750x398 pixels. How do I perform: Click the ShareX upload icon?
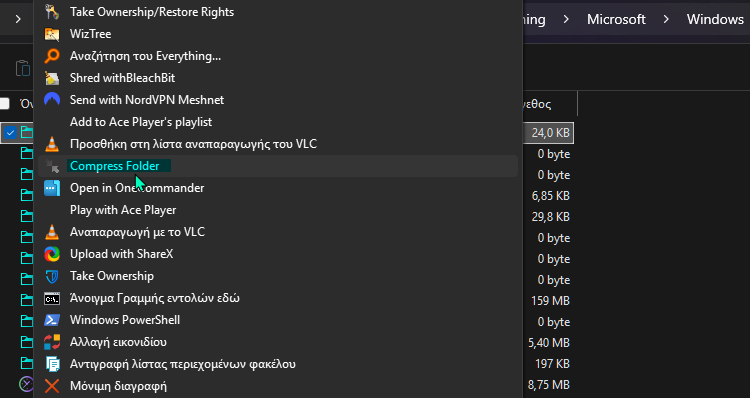pos(52,254)
